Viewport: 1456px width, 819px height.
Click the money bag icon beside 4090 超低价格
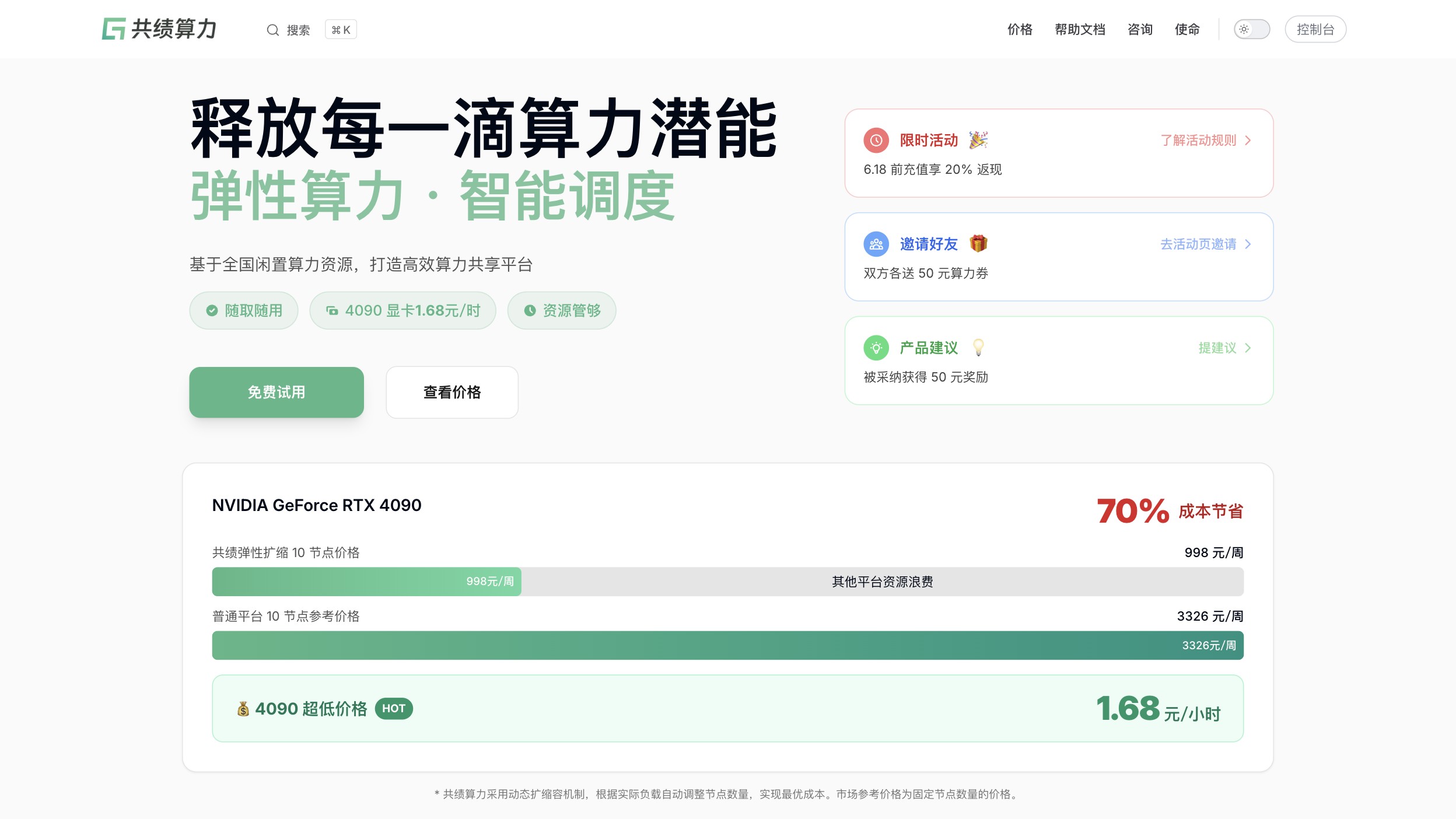click(243, 708)
